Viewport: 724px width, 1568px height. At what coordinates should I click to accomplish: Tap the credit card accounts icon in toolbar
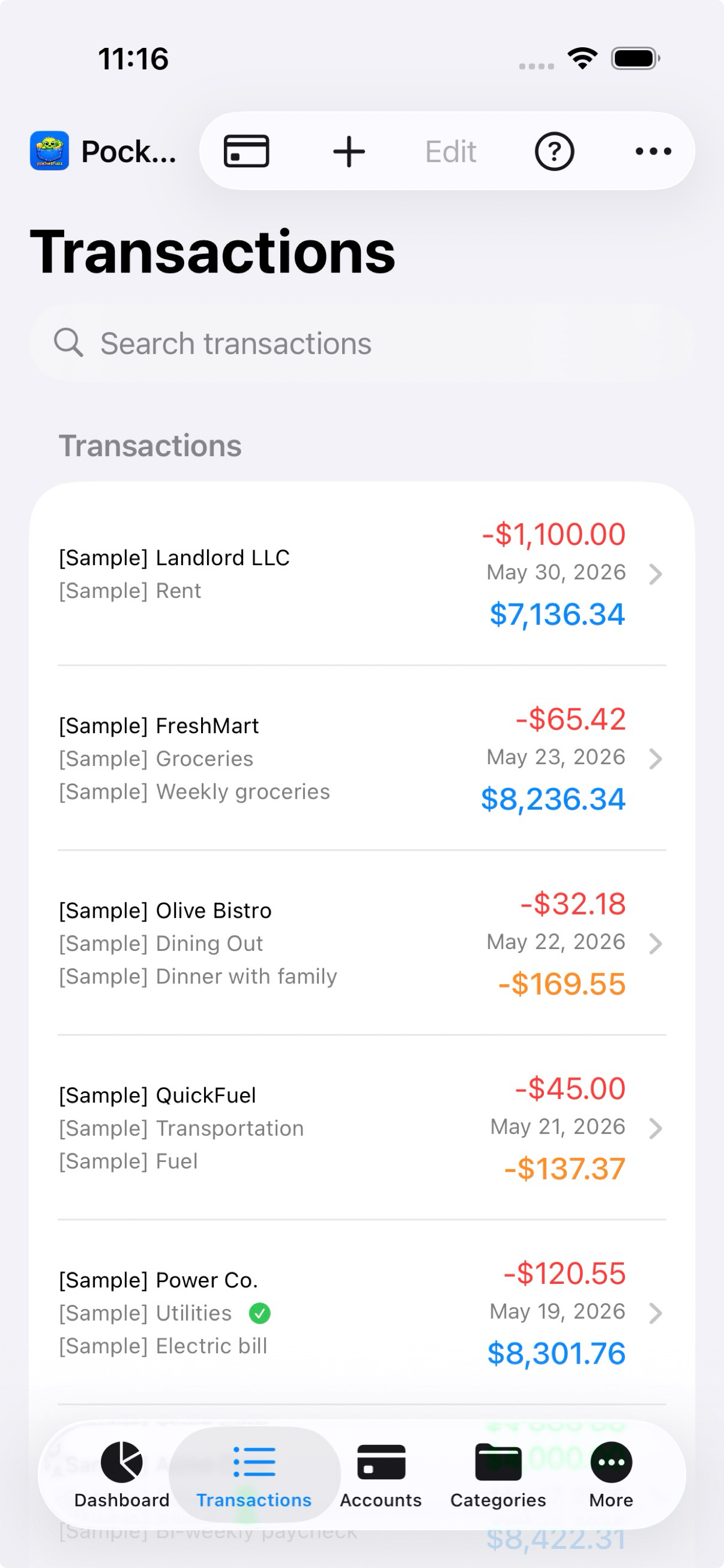(x=247, y=151)
